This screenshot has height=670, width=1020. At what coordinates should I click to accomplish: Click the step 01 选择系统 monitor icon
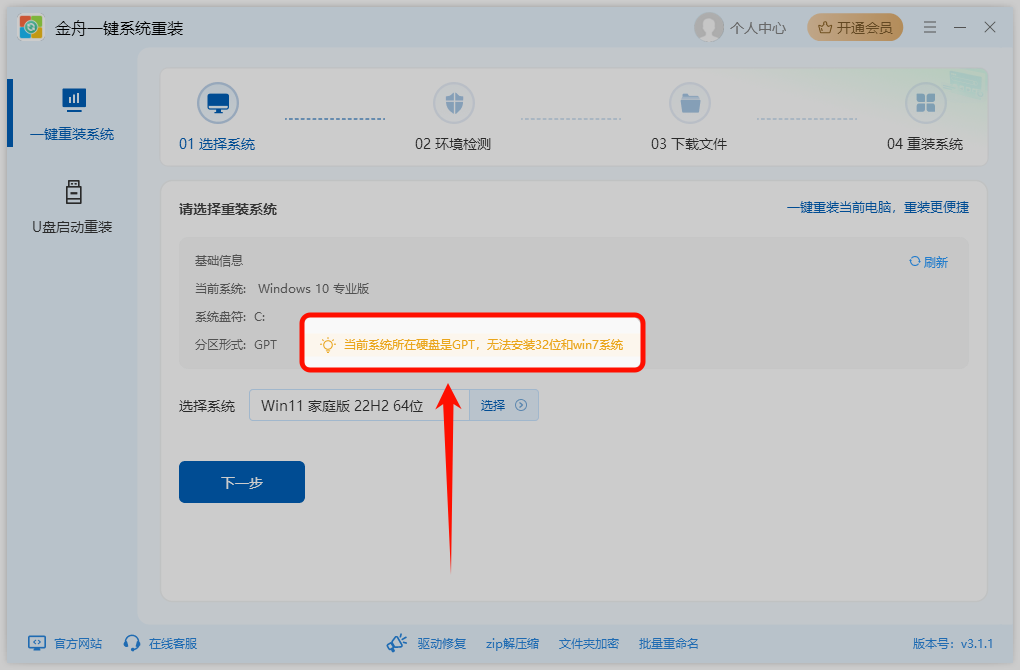pos(218,103)
